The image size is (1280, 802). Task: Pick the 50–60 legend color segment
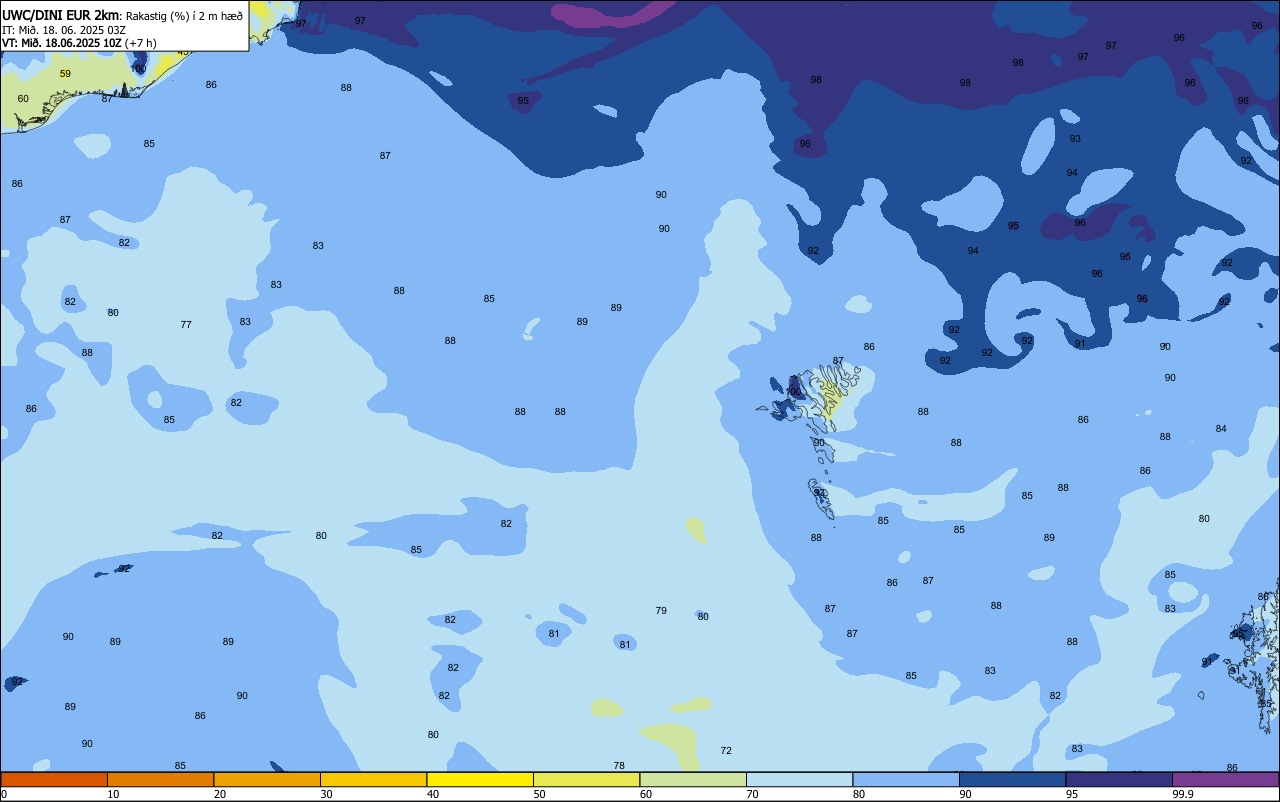(586, 779)
